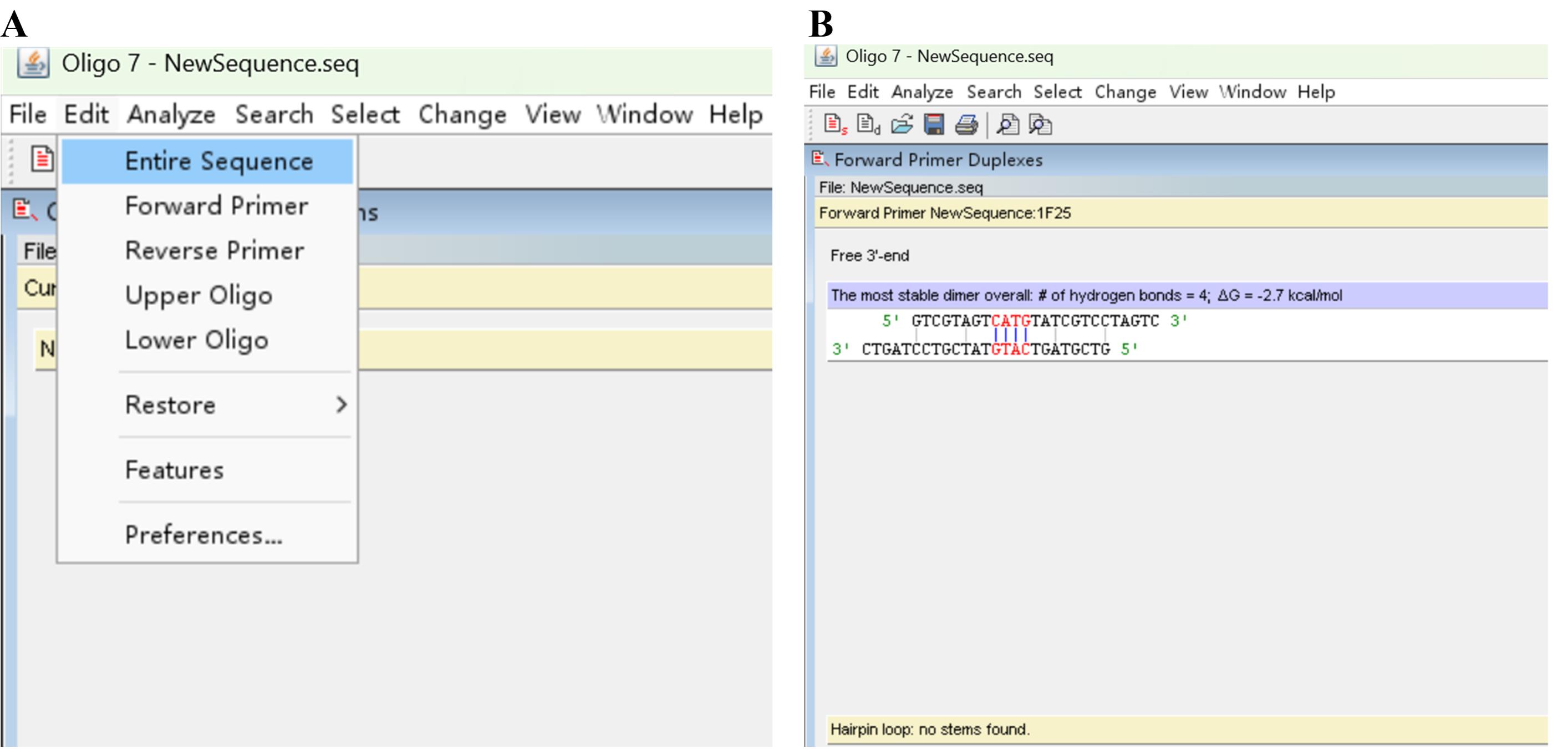Click the Hairpin loop no stems found row
The image size is (1568, 749).
pos(929,729)
